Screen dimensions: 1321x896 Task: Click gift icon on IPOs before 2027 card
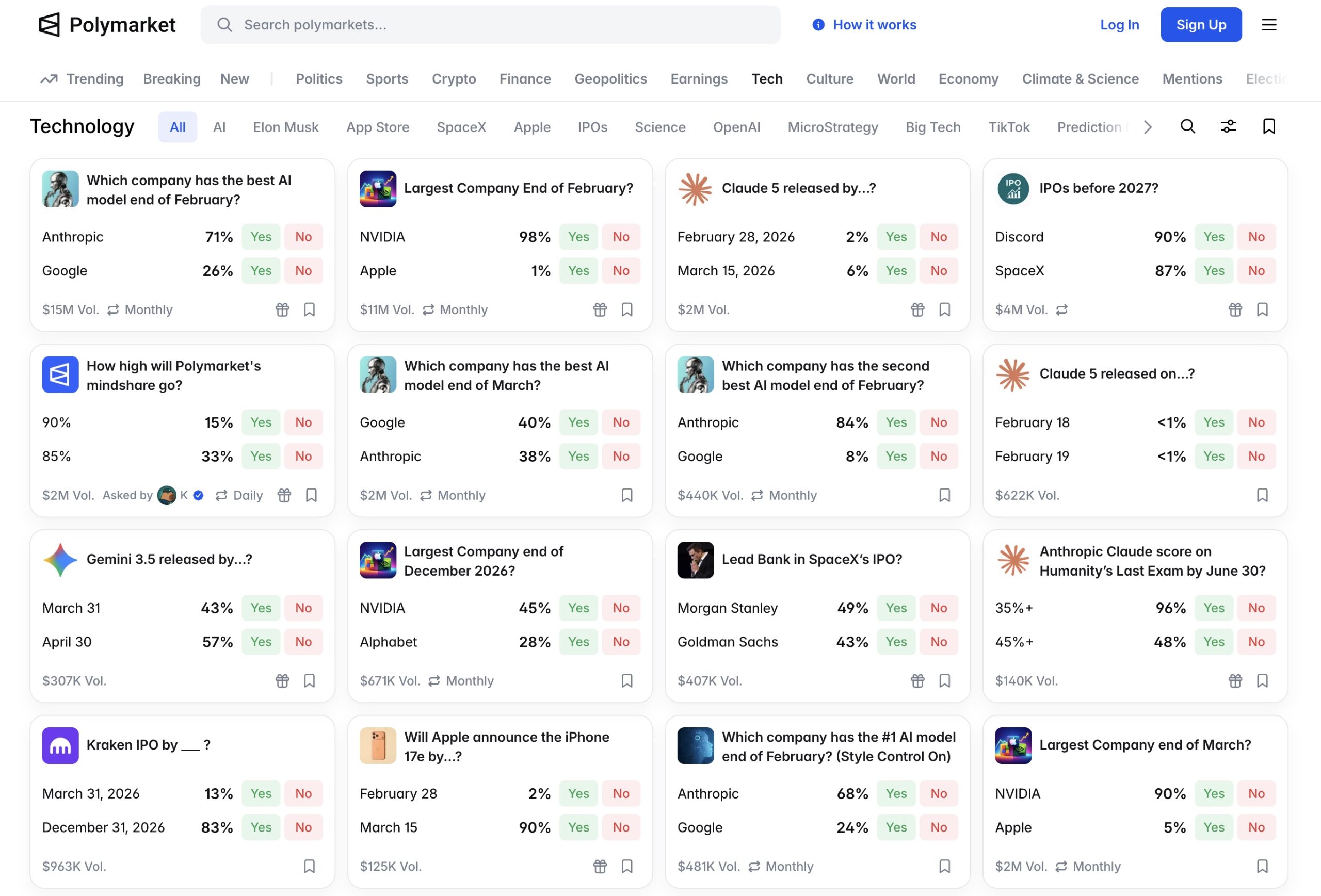1235,309
